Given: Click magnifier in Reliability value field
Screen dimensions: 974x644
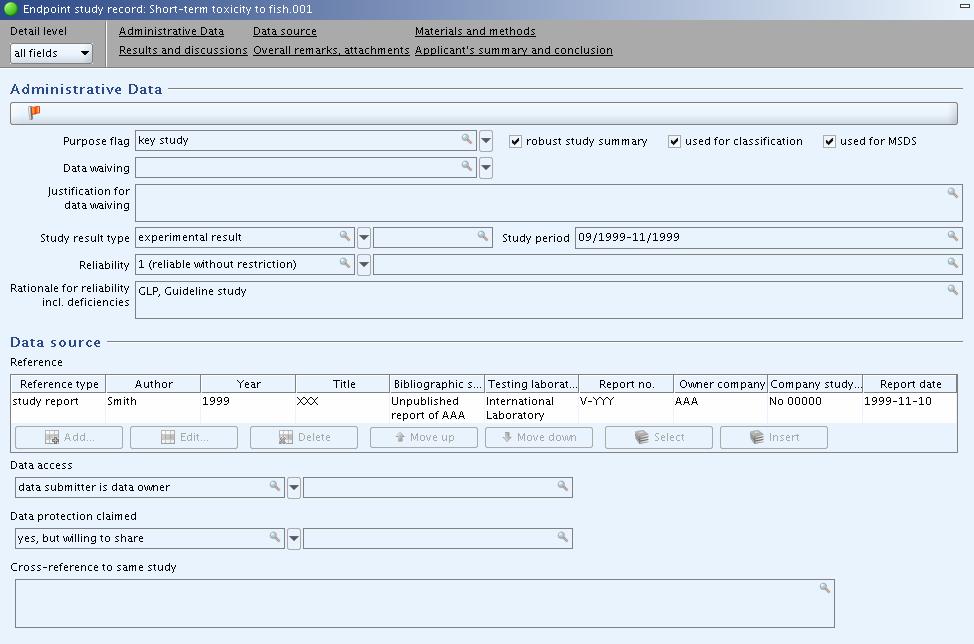Looking at the screenshot, I should [x=345, y=263].
